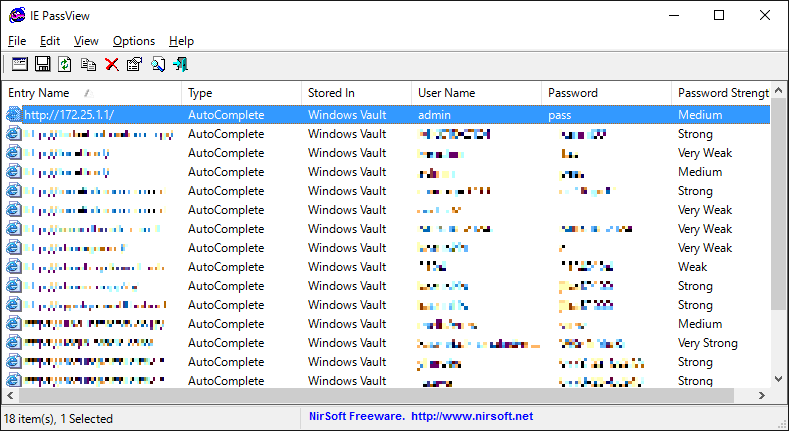The width and height of the screenshot is (789, 431).
Task: Click the Copy selected items icon
Action: tap(89, 65)
